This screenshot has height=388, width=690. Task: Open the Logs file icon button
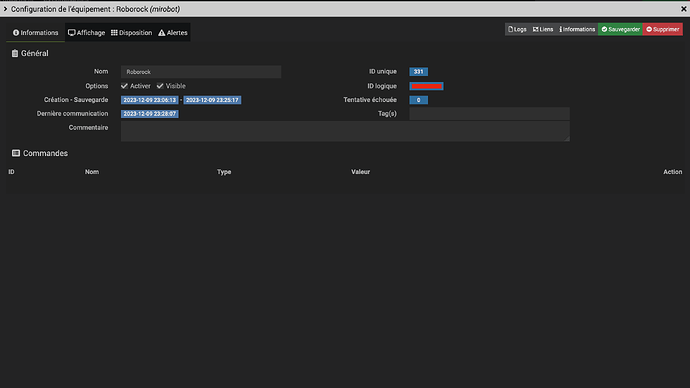(517, 29)
